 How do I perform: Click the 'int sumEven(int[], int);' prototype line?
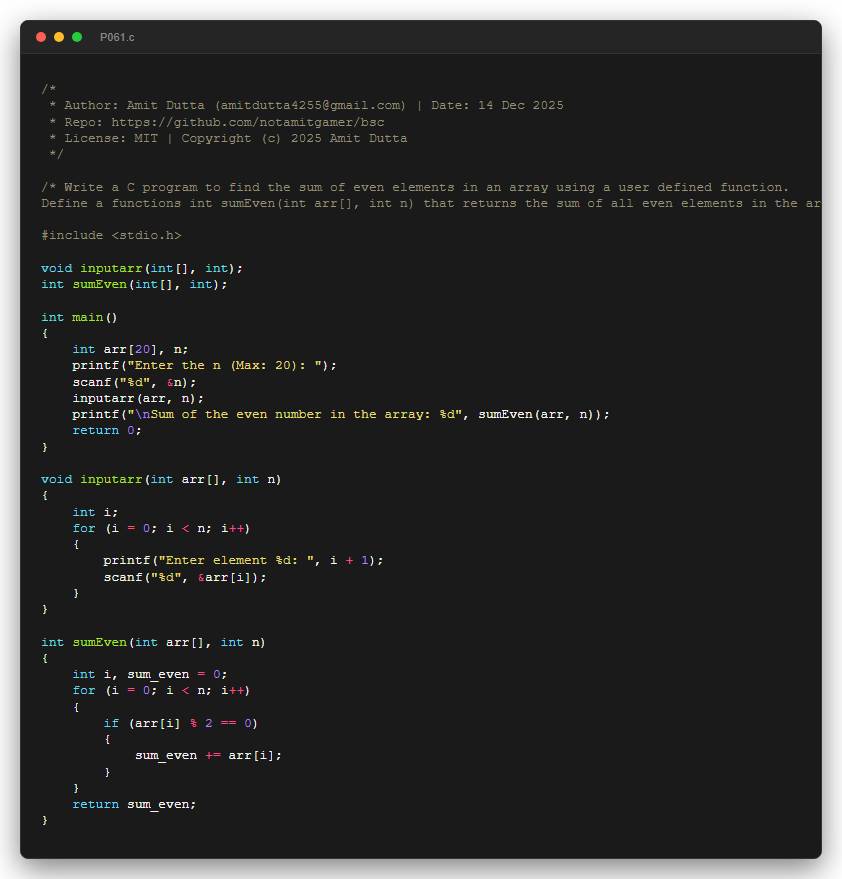click(134, 285)
